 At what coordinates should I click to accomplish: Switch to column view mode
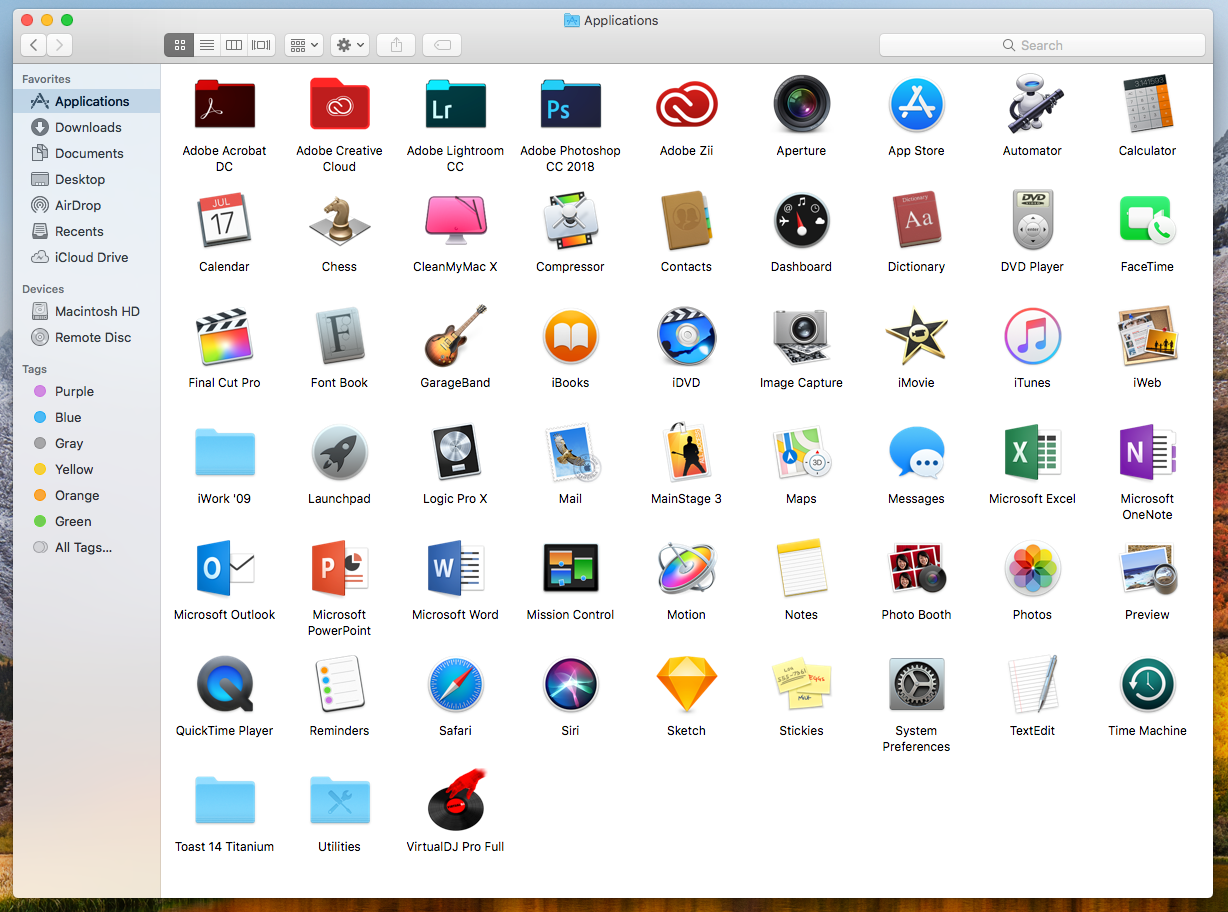(233, 44)
